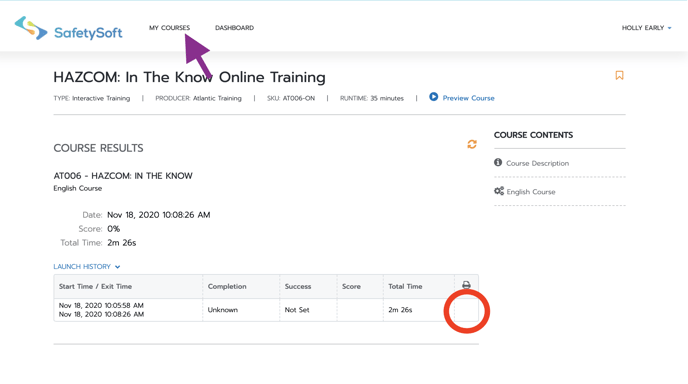This screenshot has width=688, height=384.
Task: Click the gears icon beside English Course
Action: [499, 191]
